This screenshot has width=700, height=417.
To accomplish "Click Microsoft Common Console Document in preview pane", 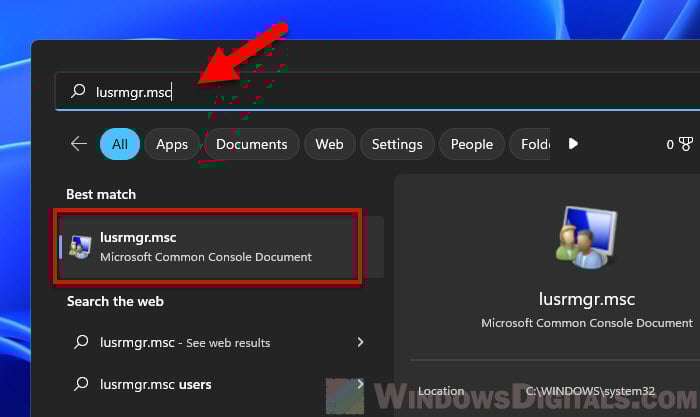I will coord(587,323).
